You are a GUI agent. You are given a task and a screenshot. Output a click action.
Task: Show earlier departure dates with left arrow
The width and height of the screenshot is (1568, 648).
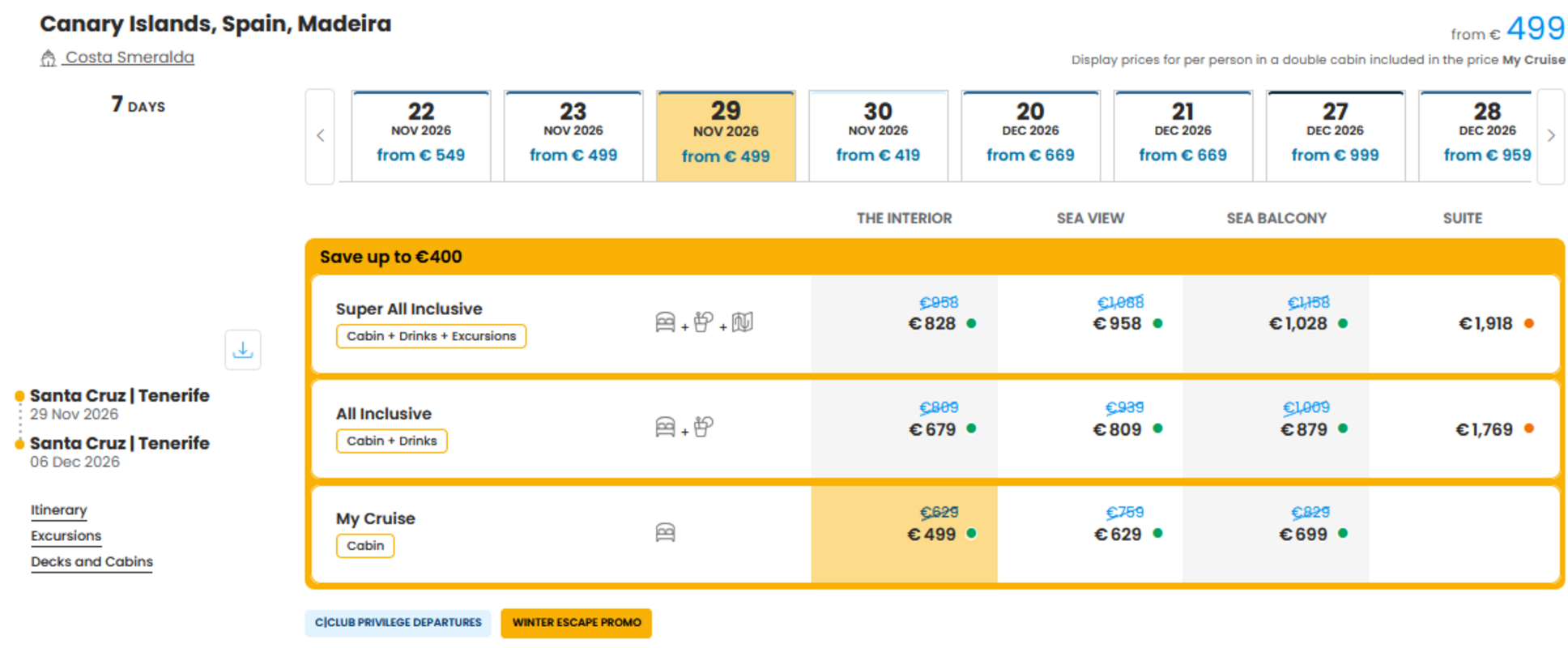click(x=320, y=136)
